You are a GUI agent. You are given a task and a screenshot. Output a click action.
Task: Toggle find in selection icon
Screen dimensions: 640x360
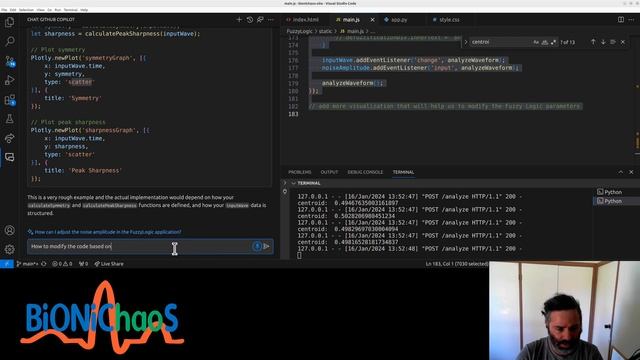(613, 42)
